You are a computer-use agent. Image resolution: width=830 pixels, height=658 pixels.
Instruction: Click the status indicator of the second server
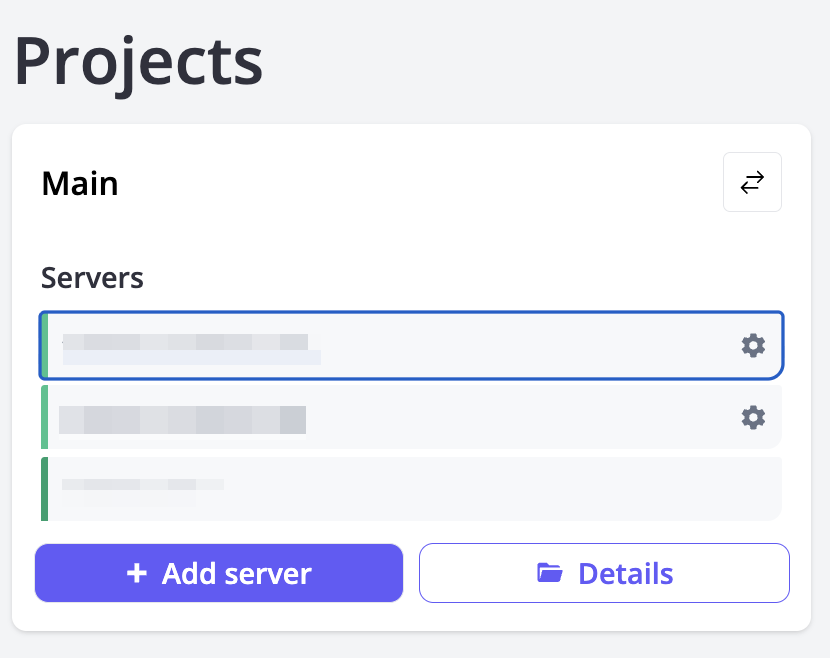coord(44,417)
